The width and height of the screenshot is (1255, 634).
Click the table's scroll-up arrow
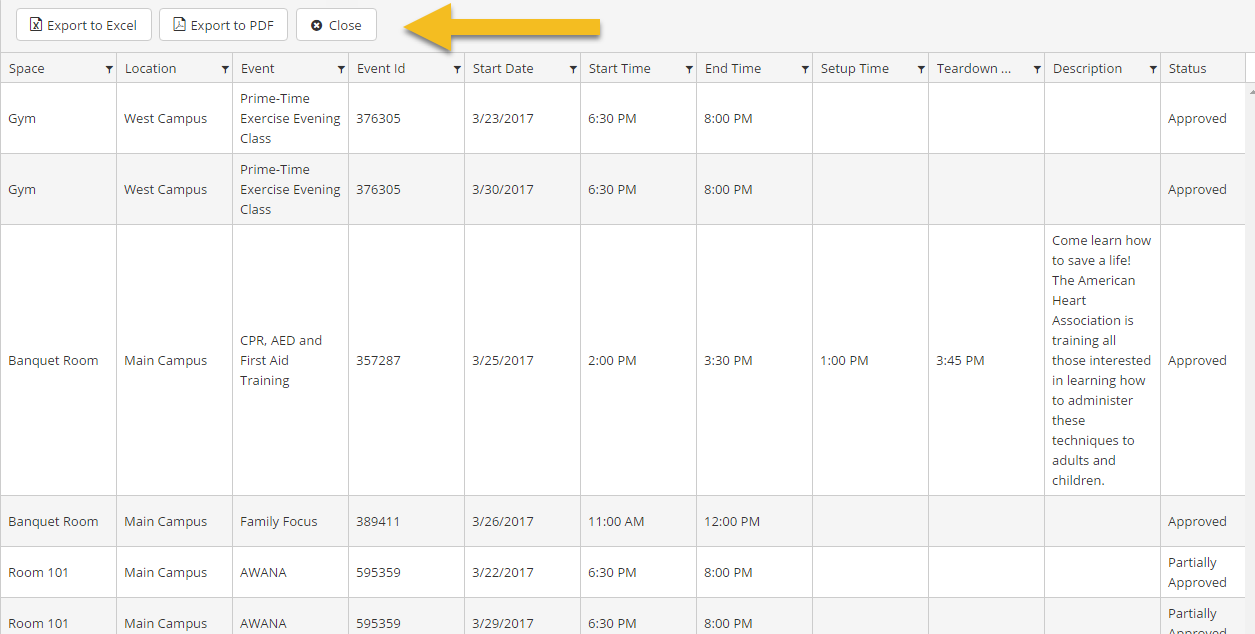click(1250, 91)
